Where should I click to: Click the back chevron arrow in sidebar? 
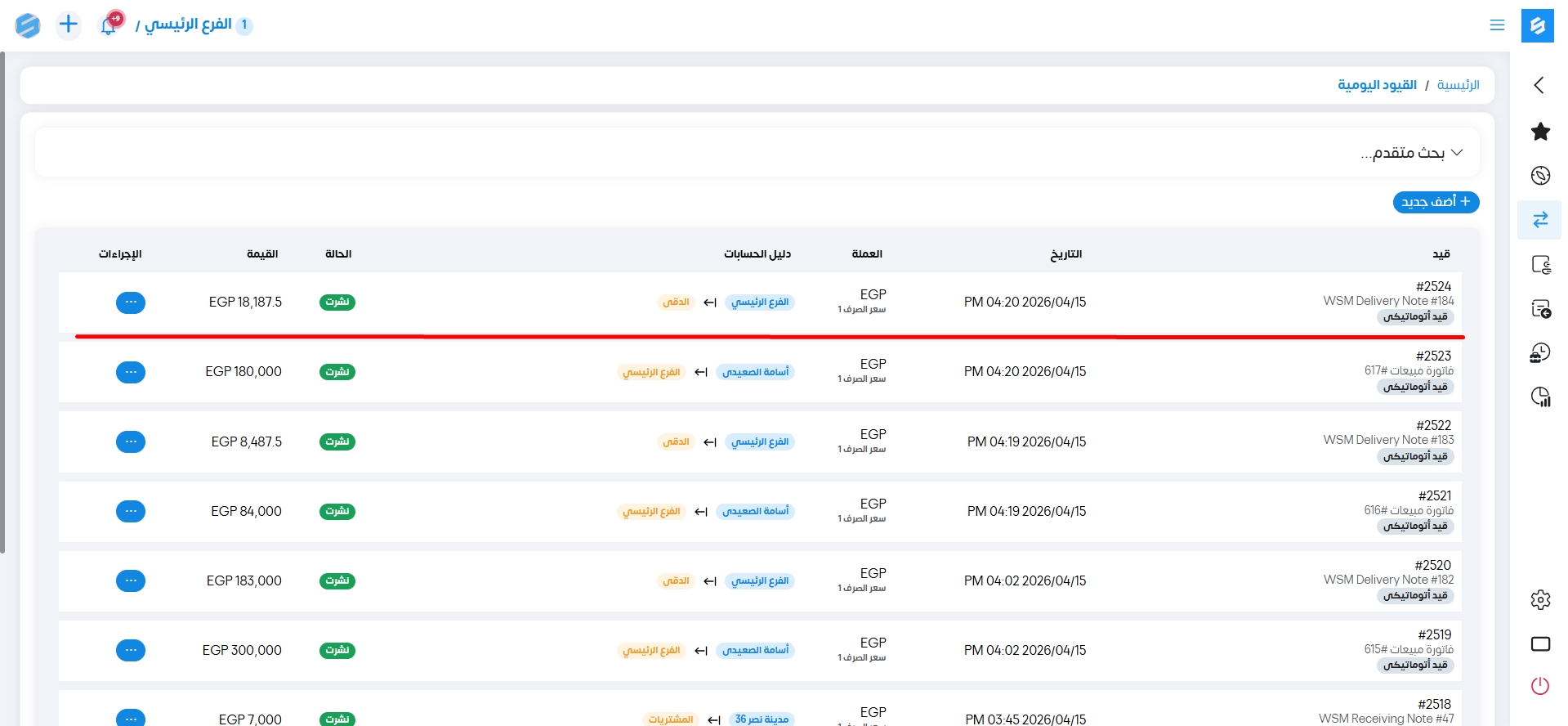(1539, 85)
